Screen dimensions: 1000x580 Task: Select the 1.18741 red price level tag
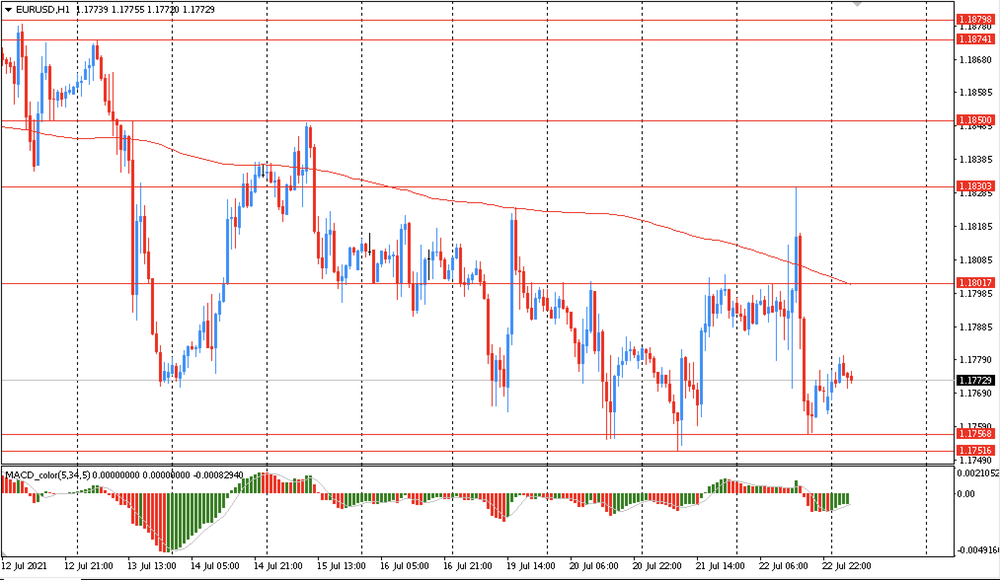[975, 40]
